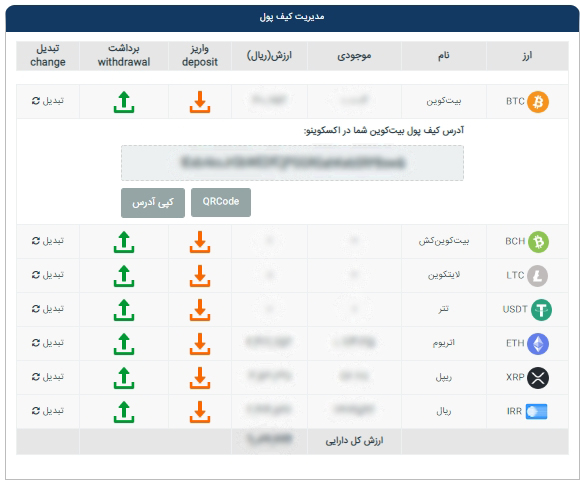The image size is (580, 481).
Task: Click the ارز column header
Action: tap(527, 56)
